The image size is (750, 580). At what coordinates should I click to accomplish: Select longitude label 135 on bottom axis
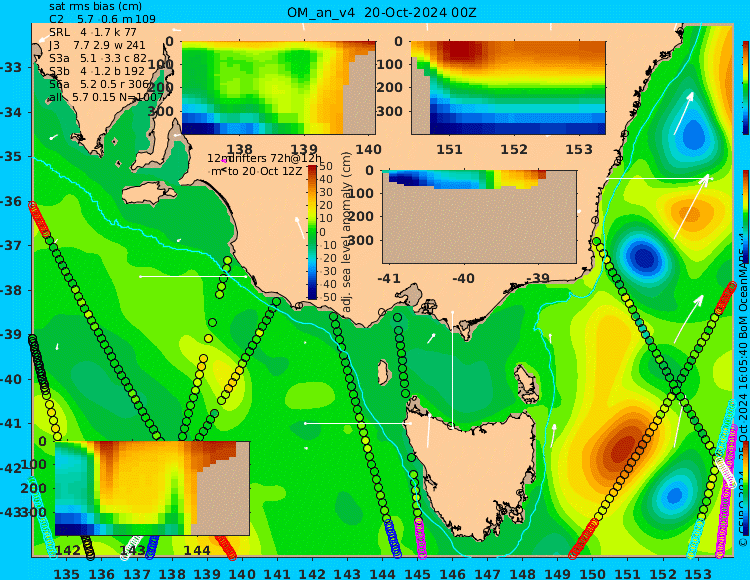point(66,573)
